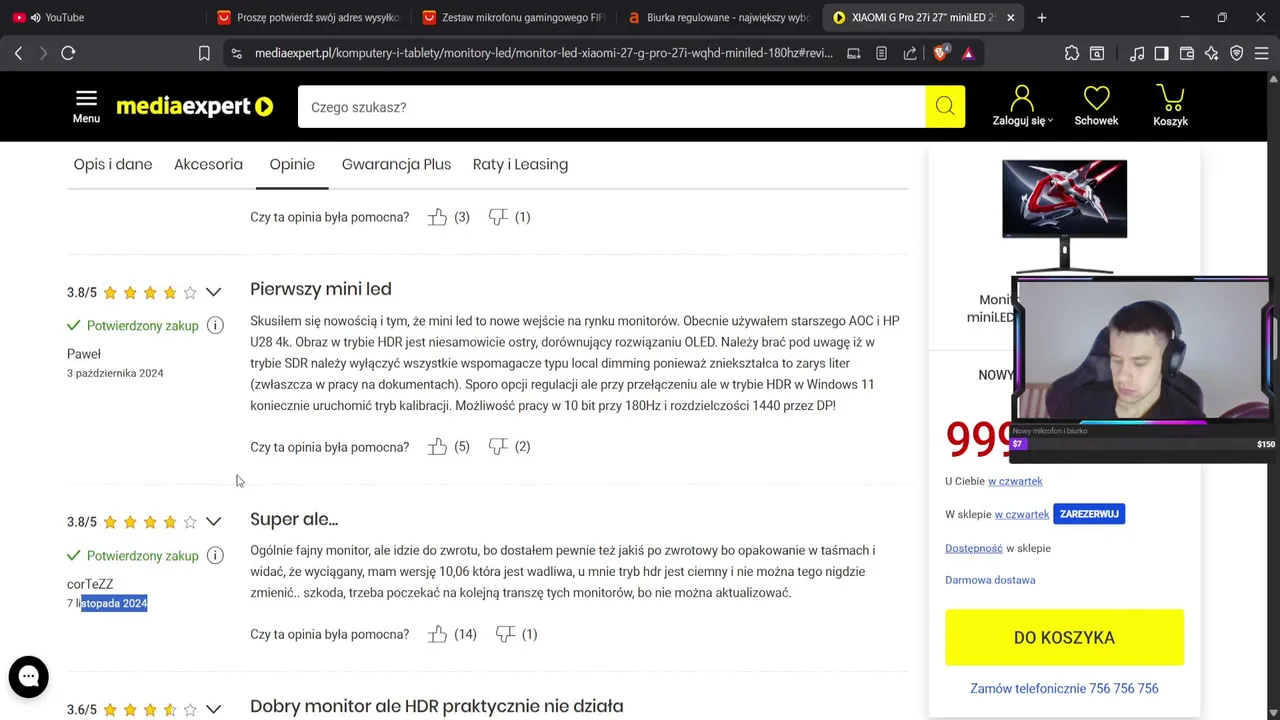Open Brave Wallet icon
Screen dimensions: 1280x720
click(x=1187, y=53)
